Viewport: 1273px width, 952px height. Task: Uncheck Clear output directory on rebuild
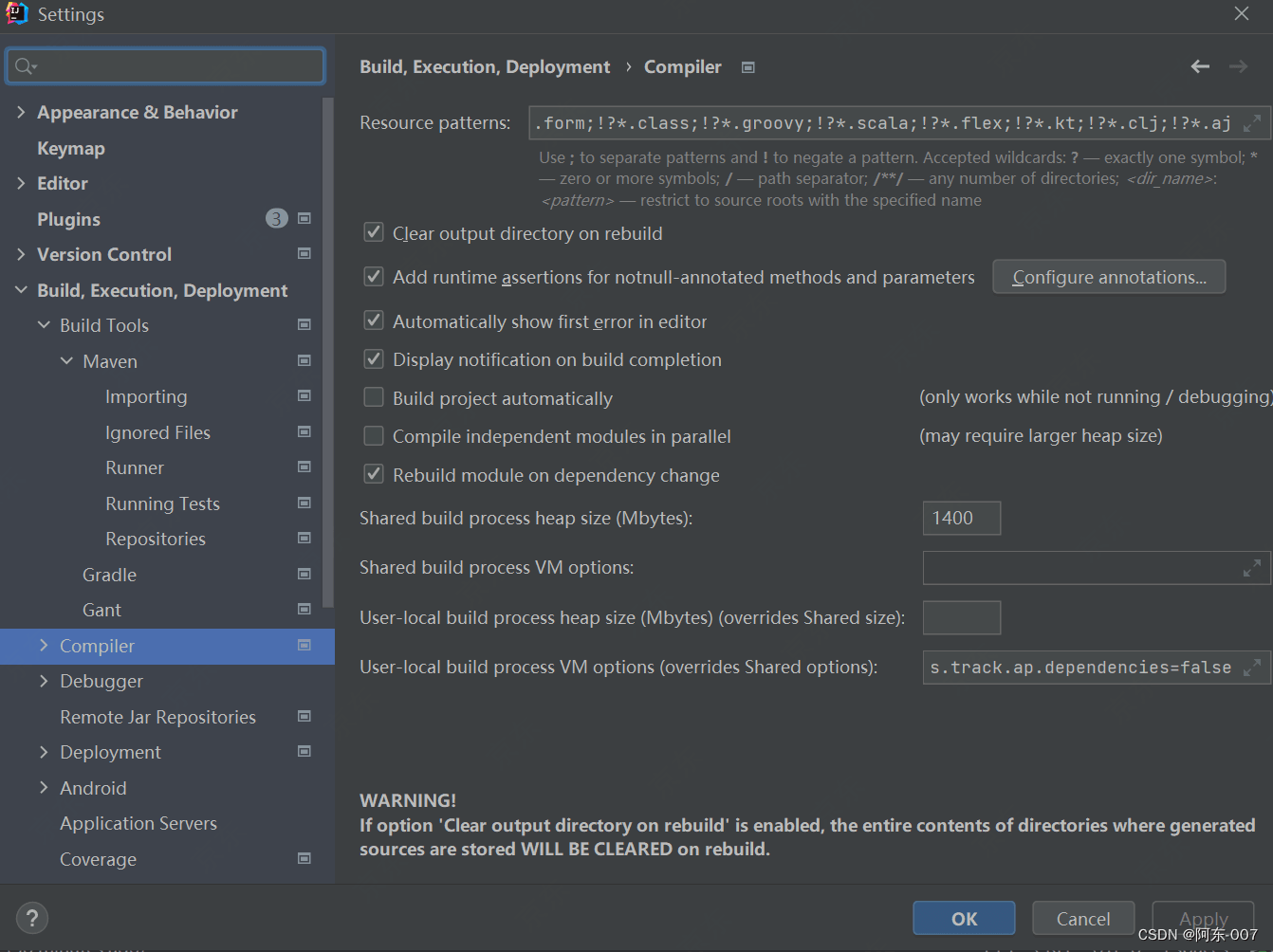pyautogui.click(x=374, y=232)
